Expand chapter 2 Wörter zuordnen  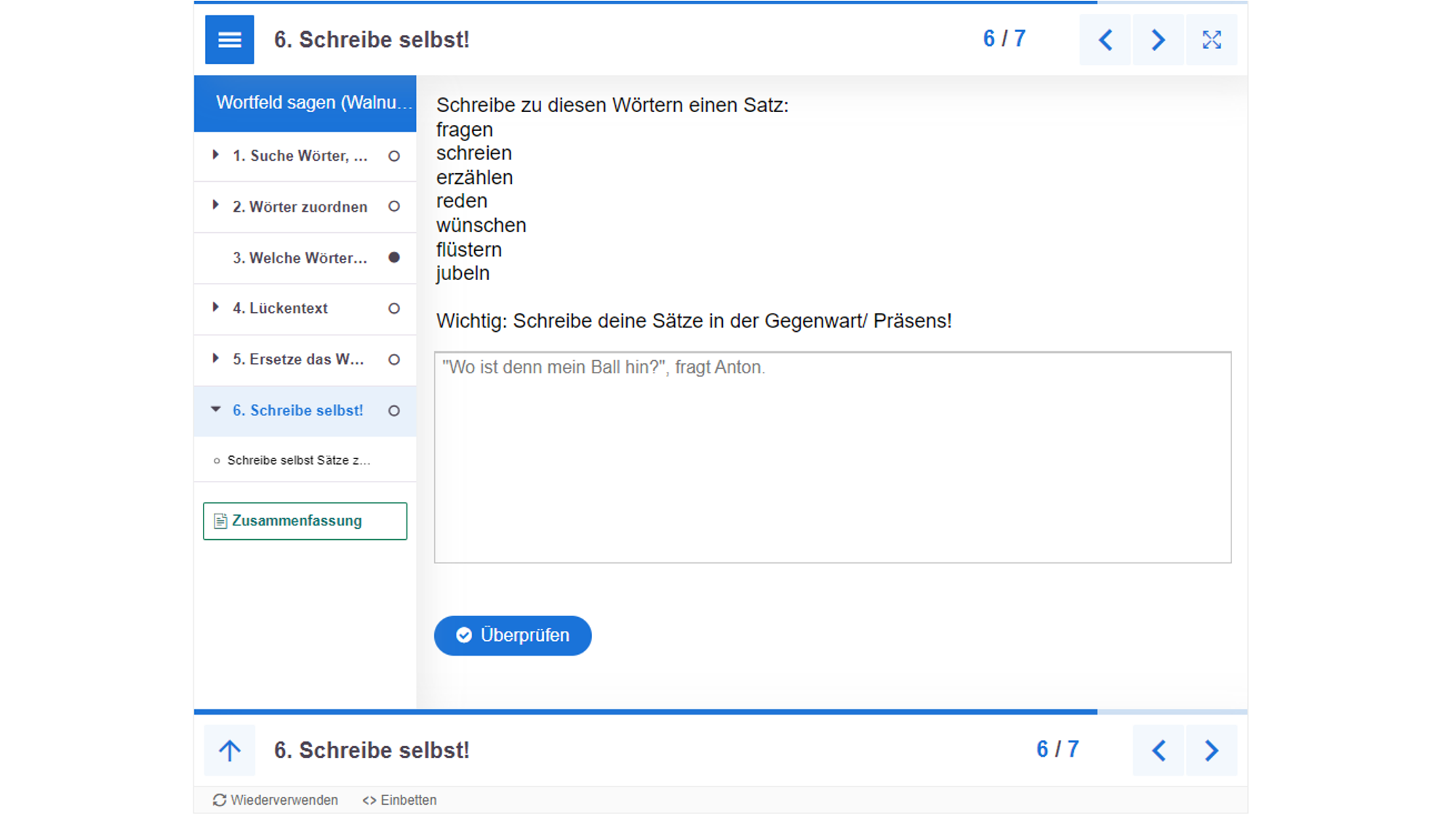pyautogui.click(x=215, y=206)
